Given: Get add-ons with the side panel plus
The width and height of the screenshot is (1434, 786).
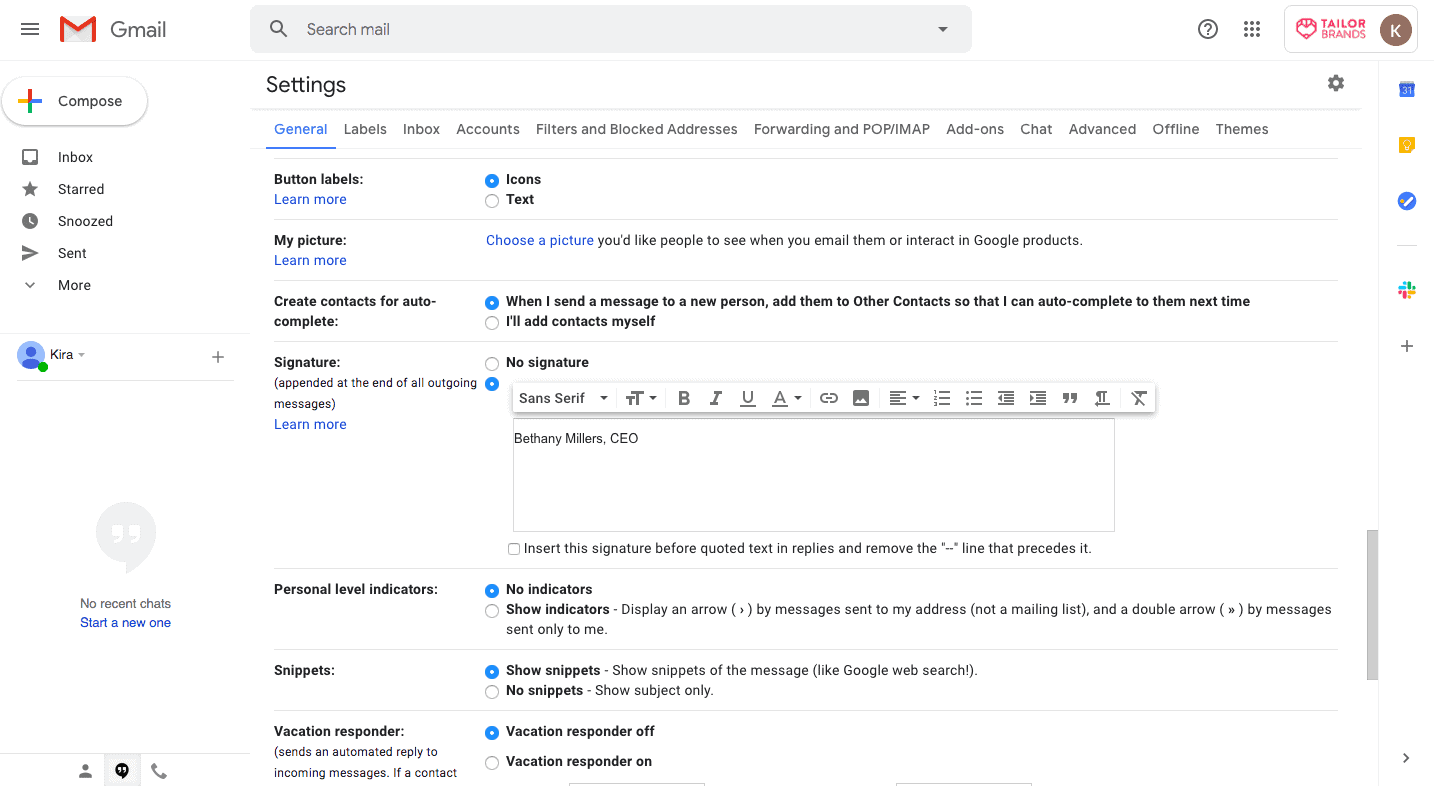Looking at the screenshot, I should tap(1407, 346).
